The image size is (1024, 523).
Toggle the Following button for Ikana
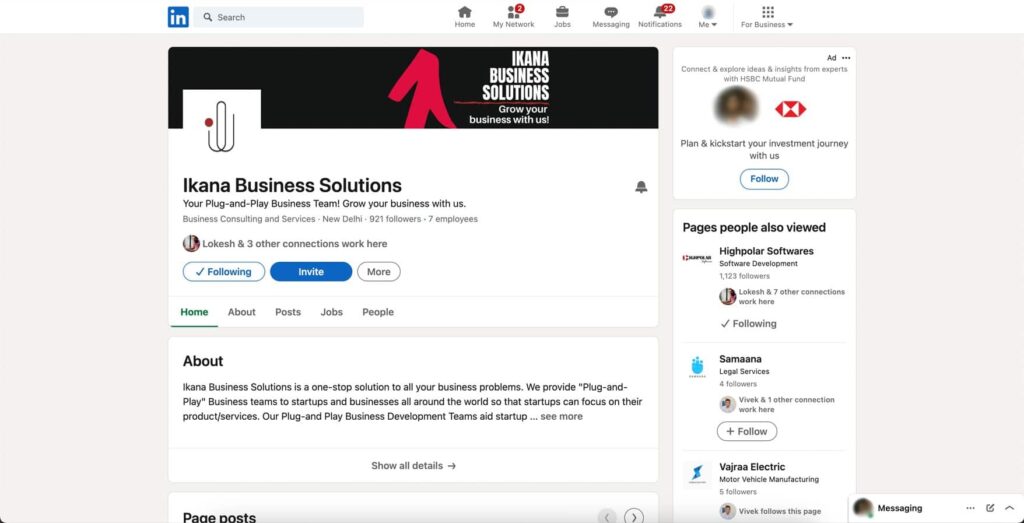tap(224, 272)
